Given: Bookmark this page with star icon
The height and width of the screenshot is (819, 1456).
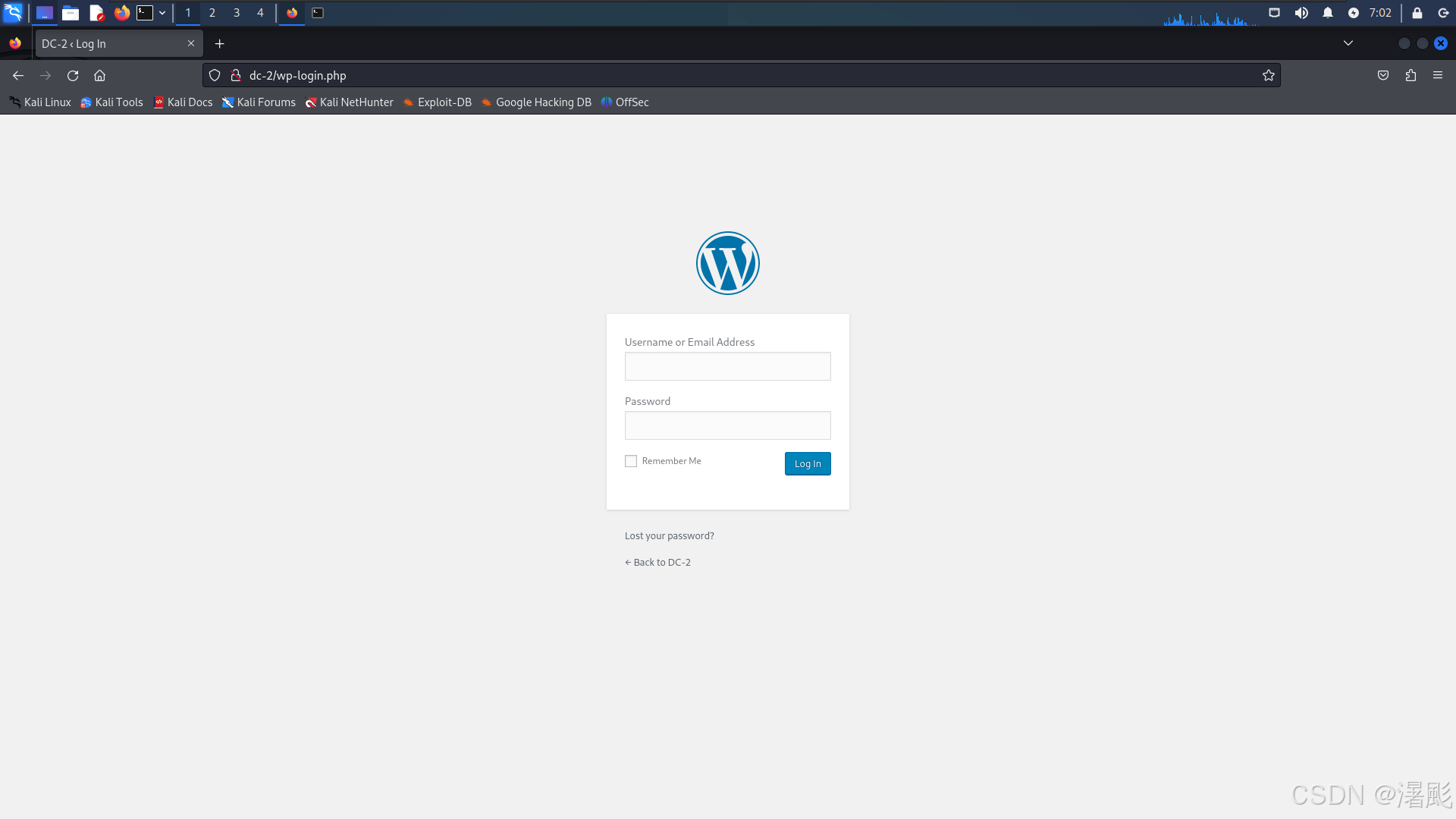Looking at the screenshot, I should tap(1268, 75).
